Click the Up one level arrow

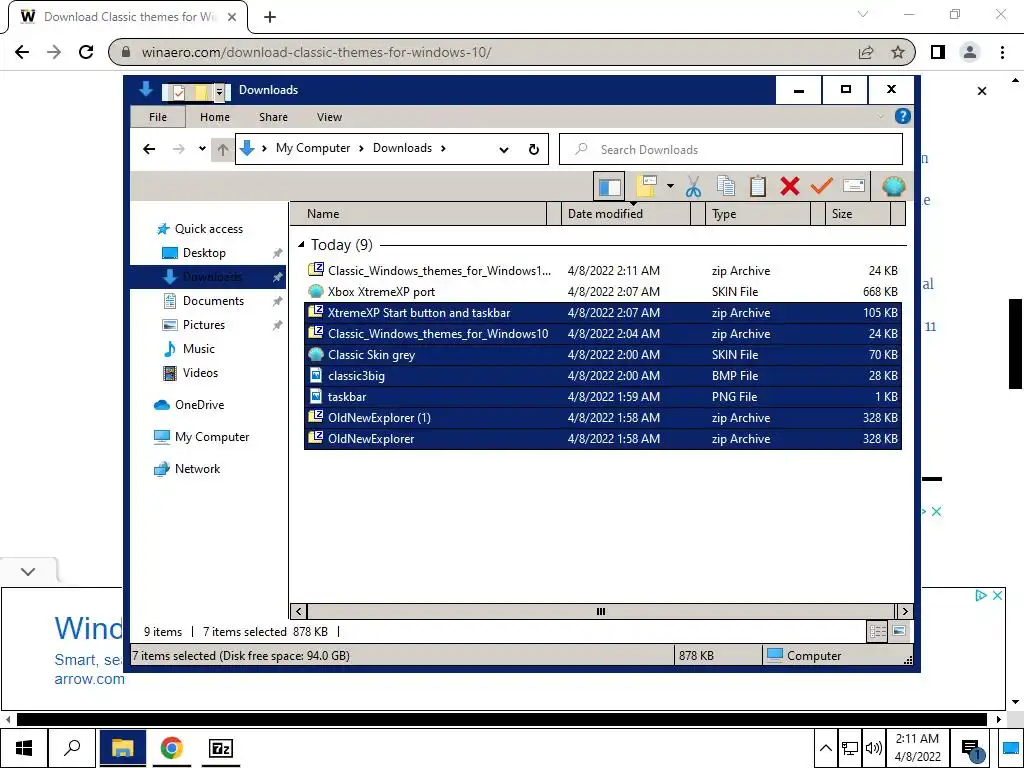223,149
